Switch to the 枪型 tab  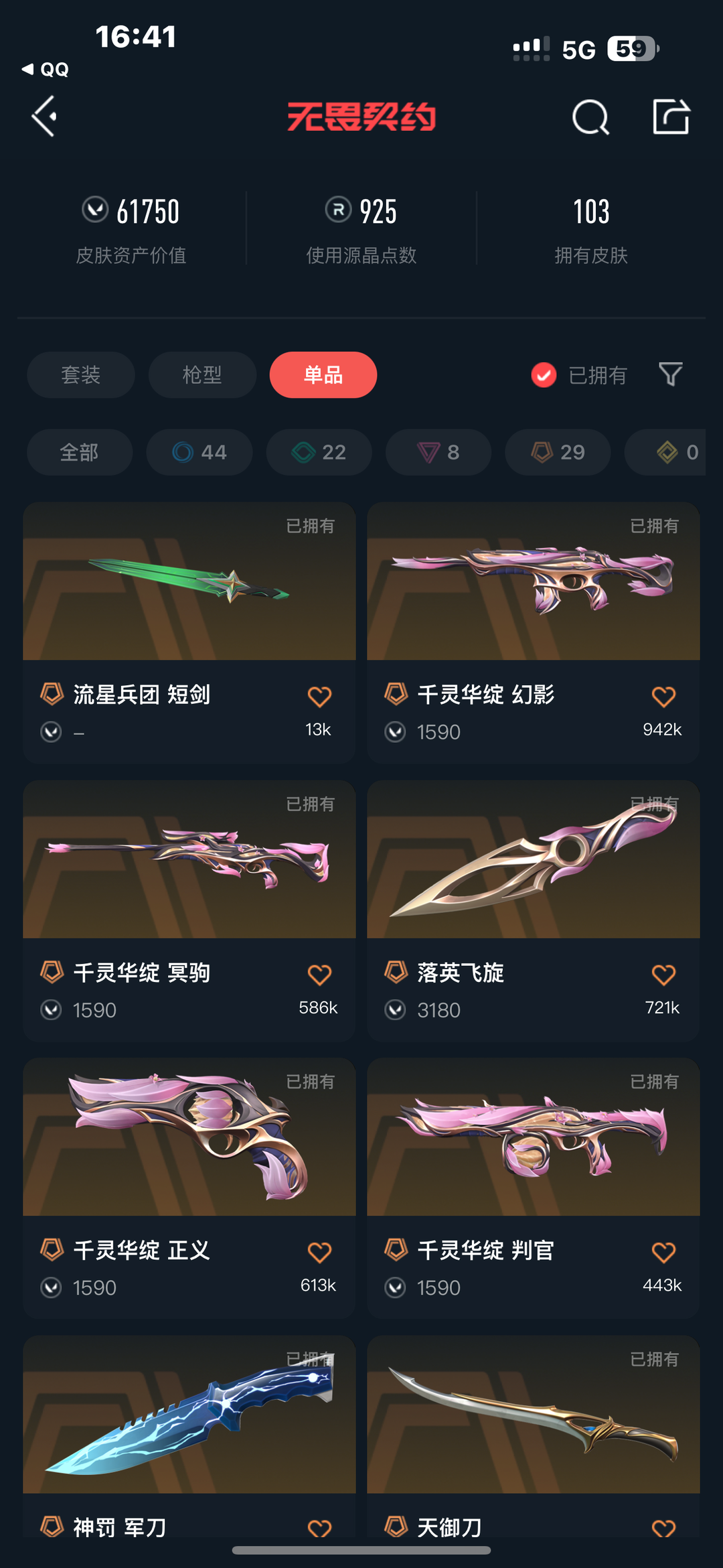point(202,374)
